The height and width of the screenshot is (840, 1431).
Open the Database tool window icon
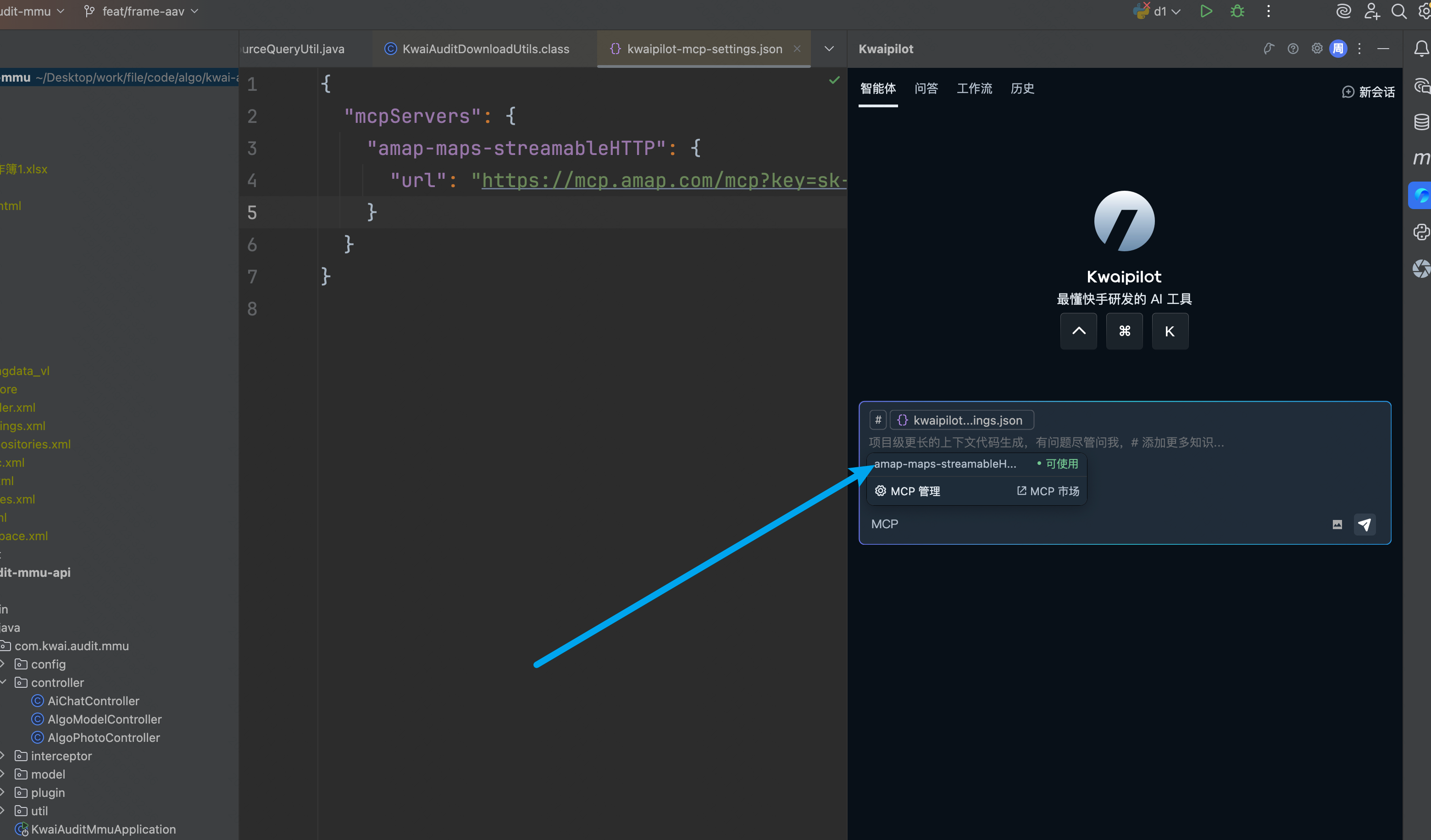coord(1421,122)
